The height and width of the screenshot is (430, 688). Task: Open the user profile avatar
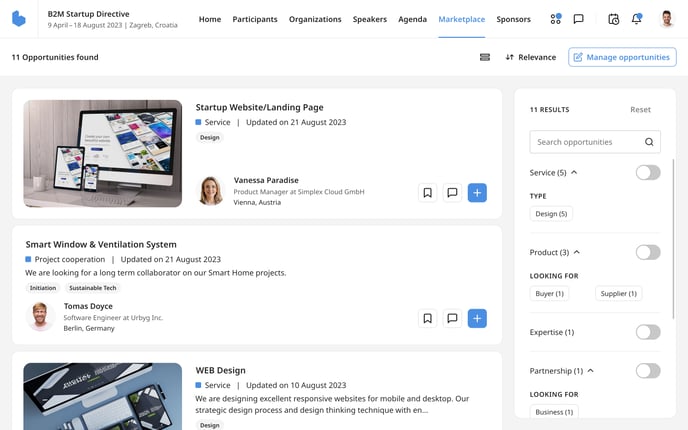[667, 19]
